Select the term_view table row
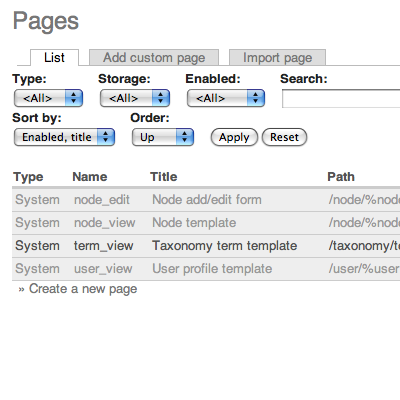The height and width of the screenshot is (400, 400). tap(206, 246)
